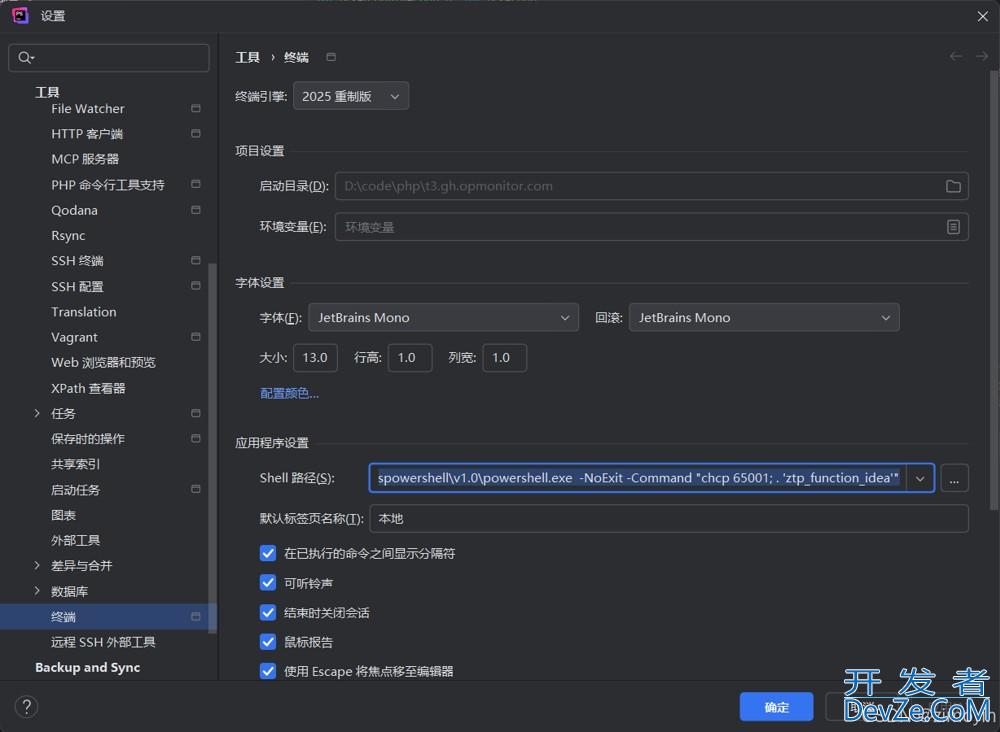
Task: Click project-level icon beside Vagrant
Action: click(196, 337)
